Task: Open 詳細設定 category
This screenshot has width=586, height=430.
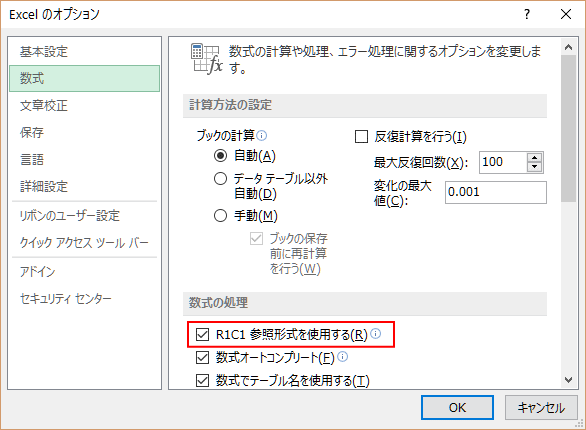Action: [84, 186]
